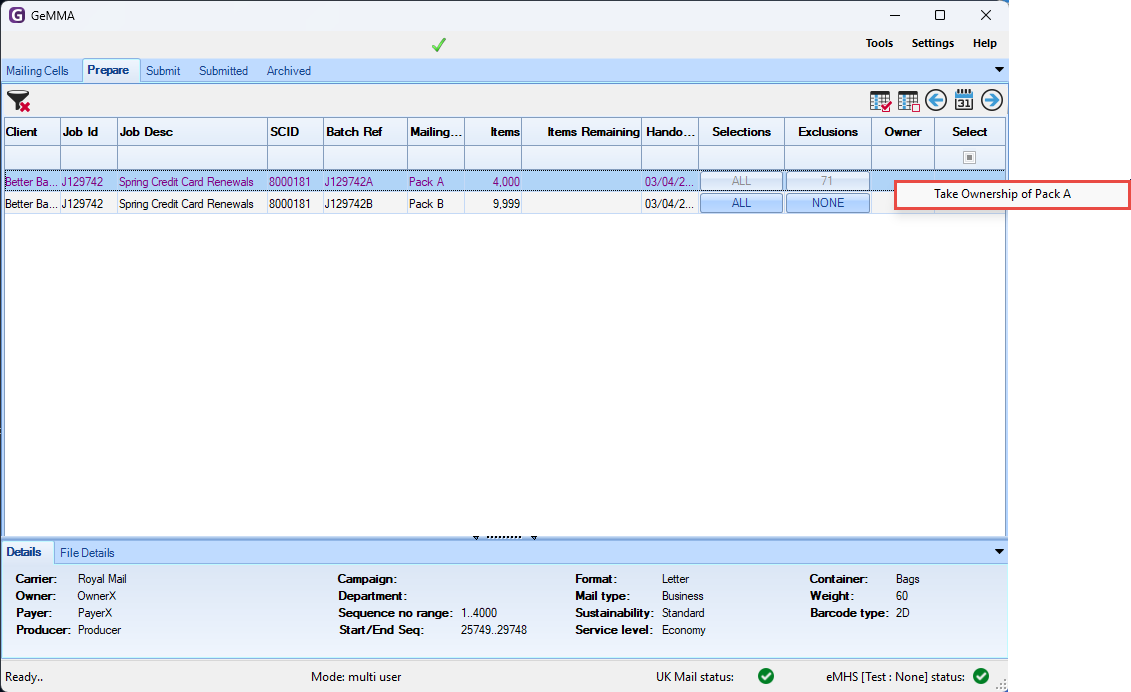Select batch J129742A cell

(x=365, y=182)
